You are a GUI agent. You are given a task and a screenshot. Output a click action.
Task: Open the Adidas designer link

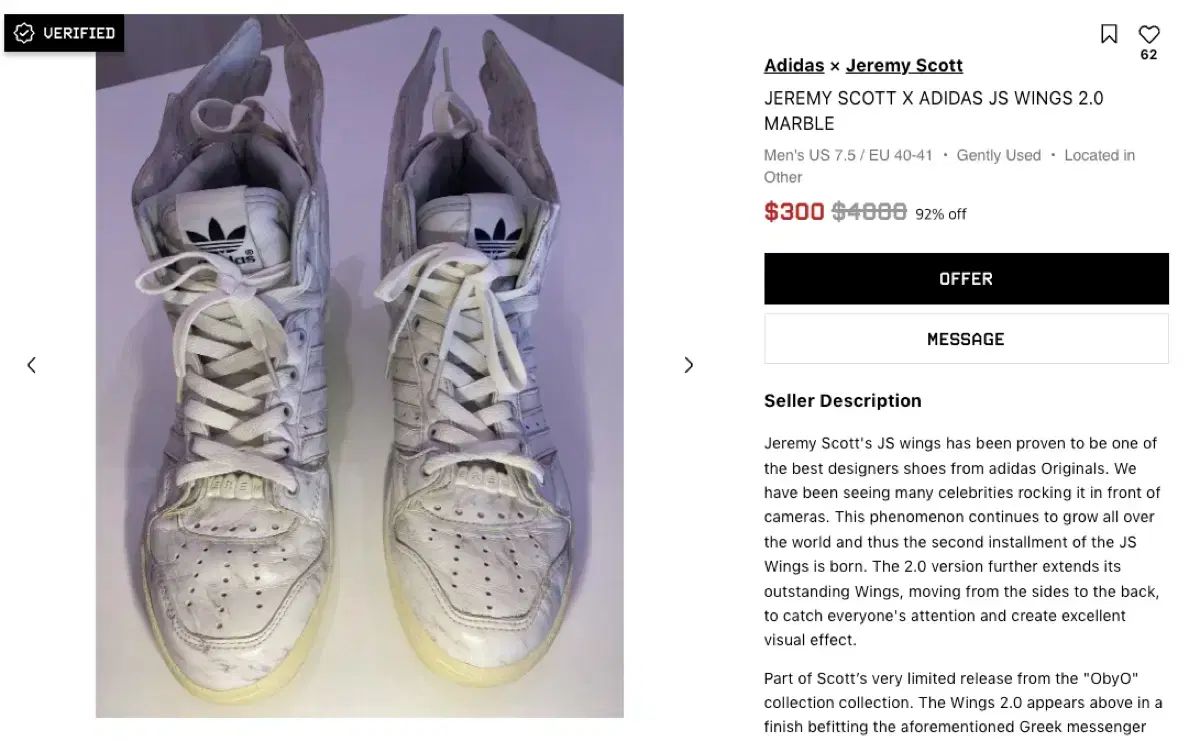[x=794, y=66]
